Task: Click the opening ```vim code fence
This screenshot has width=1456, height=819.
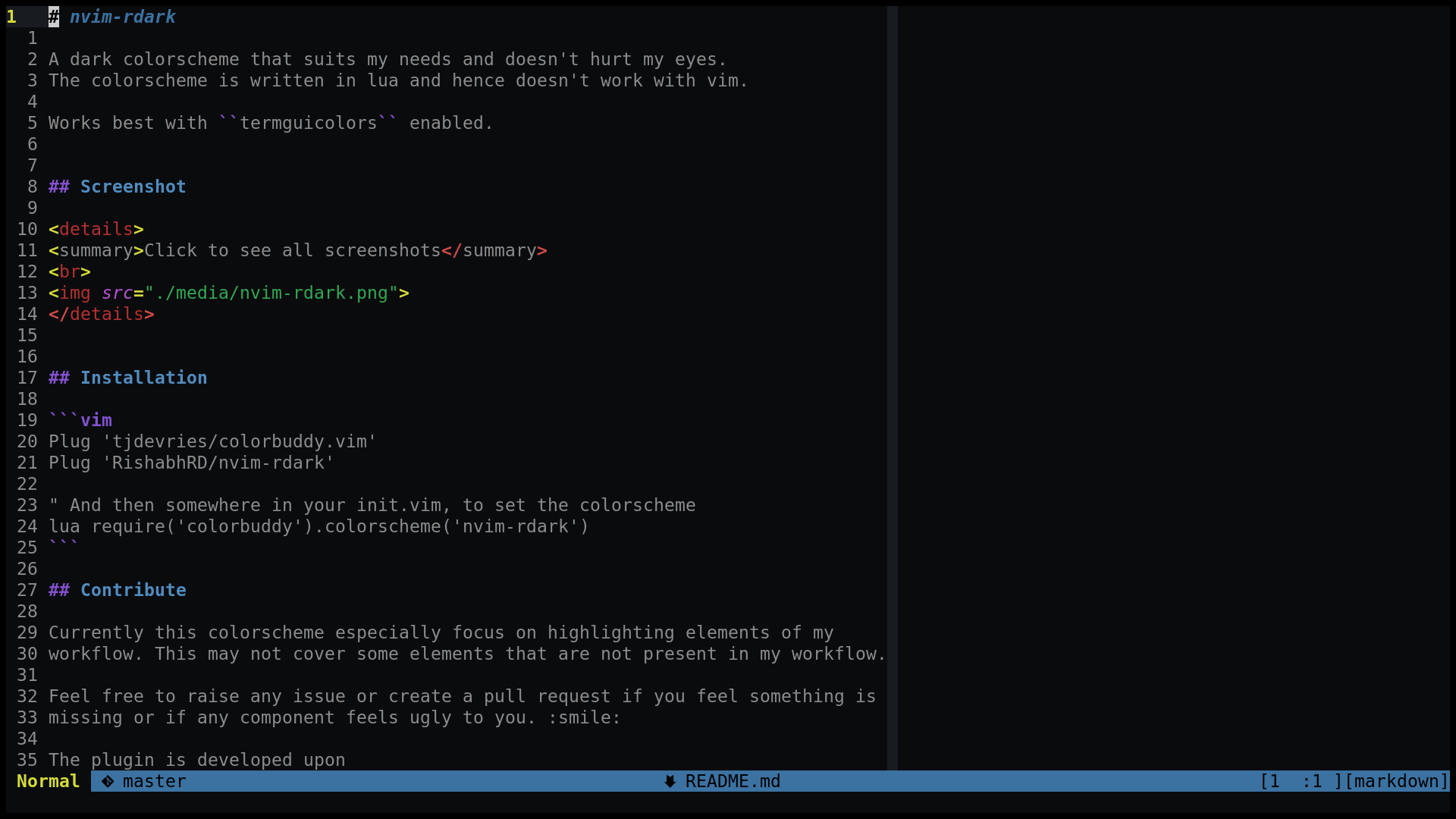Action: coord(80,420)
